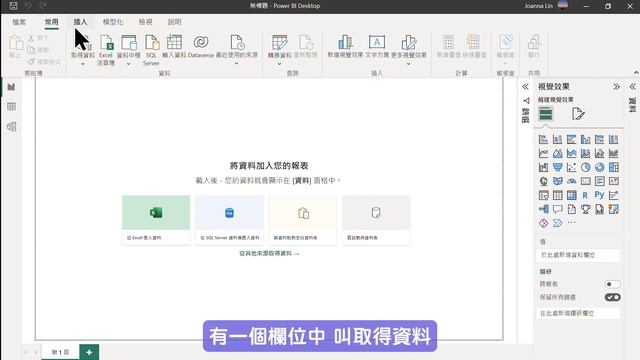The image size is (640, 360).
Task: Select the Power Apps diamond visual
Action: point(543,223)
